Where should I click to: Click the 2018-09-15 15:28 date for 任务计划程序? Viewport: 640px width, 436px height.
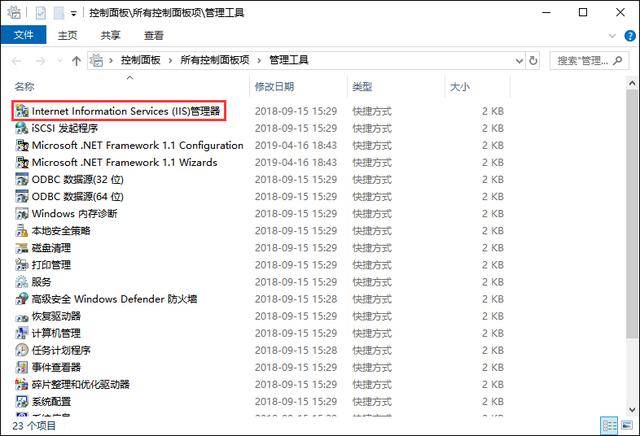(x=296, y=350)
